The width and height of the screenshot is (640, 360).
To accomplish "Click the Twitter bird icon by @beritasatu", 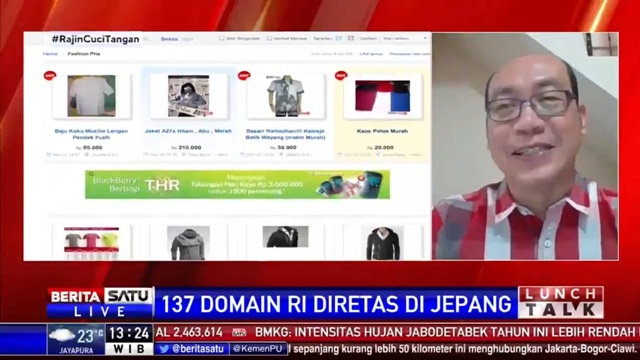I will (x=164, y=349).
